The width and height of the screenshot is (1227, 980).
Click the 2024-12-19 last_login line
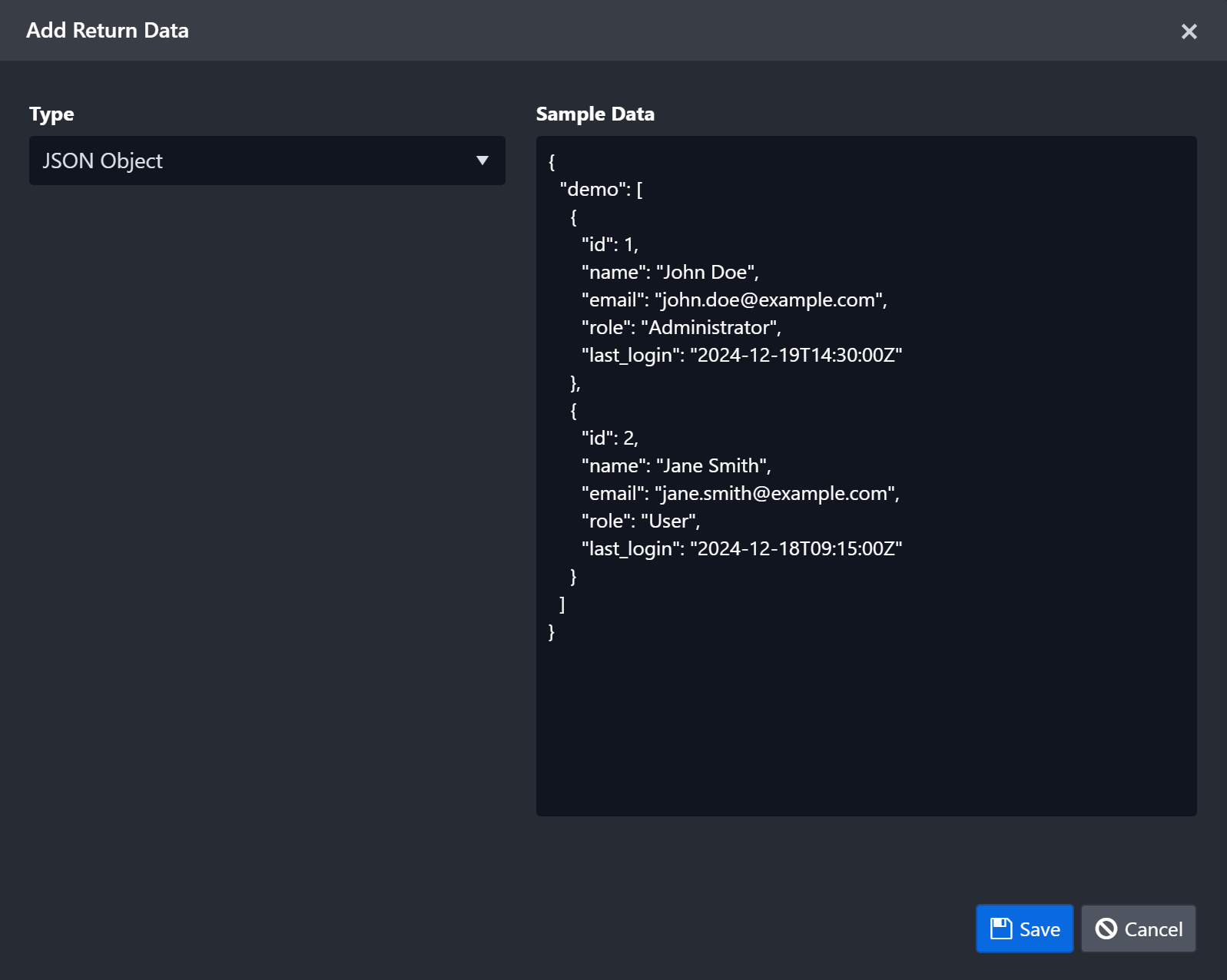pyautogui.click(x=741, y=356)
